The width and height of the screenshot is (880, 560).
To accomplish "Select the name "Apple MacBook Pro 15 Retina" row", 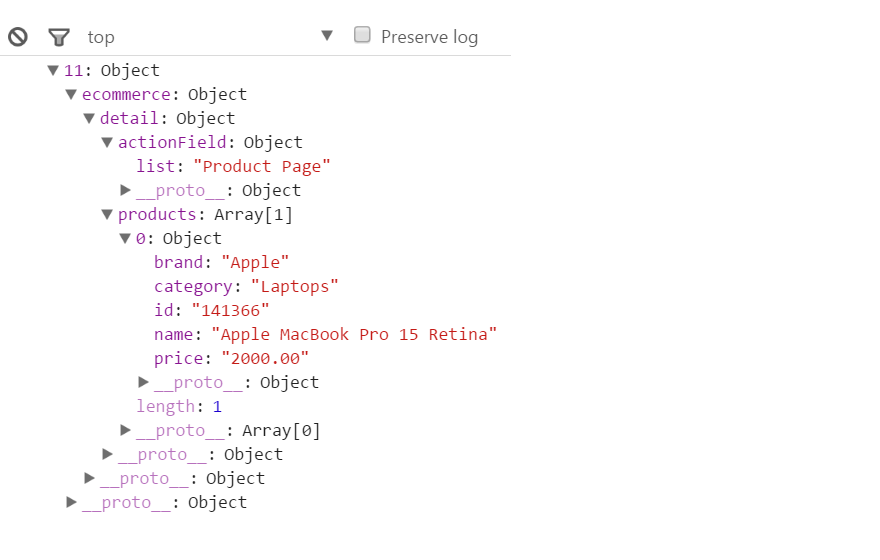I will pyautogui.click(x=326, y=334).
